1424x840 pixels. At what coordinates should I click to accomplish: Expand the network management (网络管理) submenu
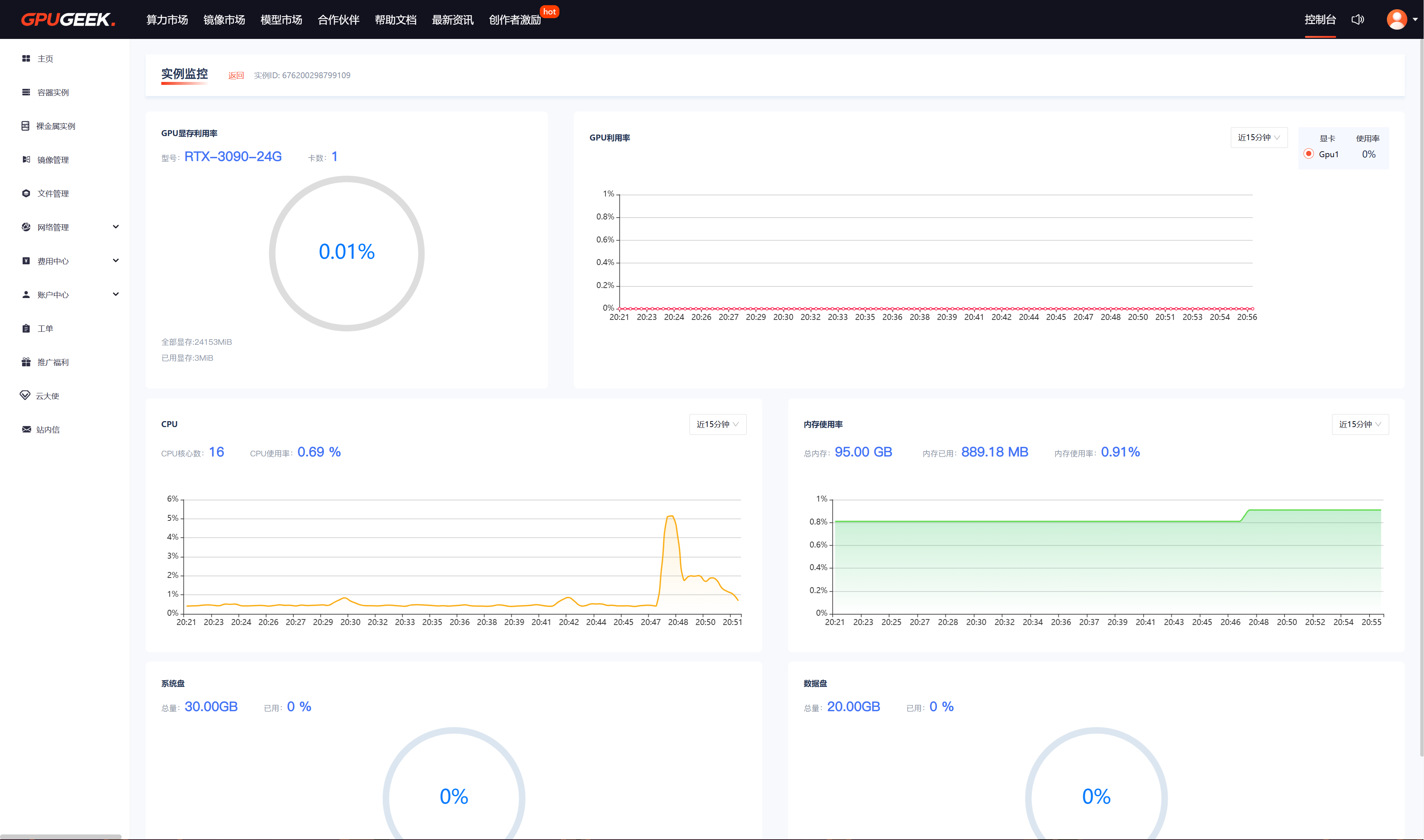coord(116,227)
